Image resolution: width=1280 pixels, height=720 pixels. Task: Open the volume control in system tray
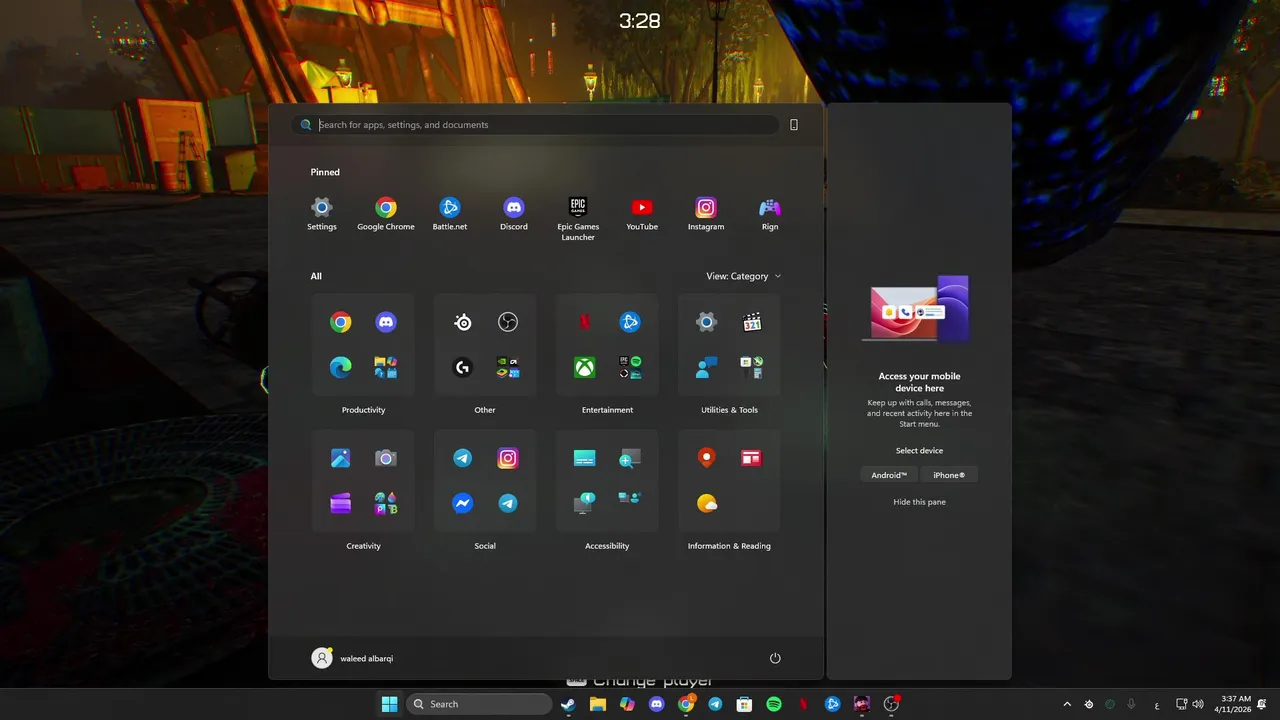(1198, 704)
